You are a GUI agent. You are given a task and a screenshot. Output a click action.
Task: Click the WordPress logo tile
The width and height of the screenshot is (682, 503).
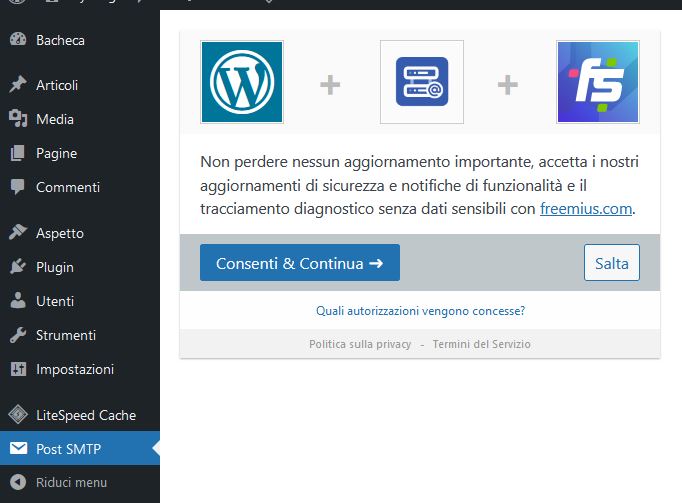coord(242,82)
